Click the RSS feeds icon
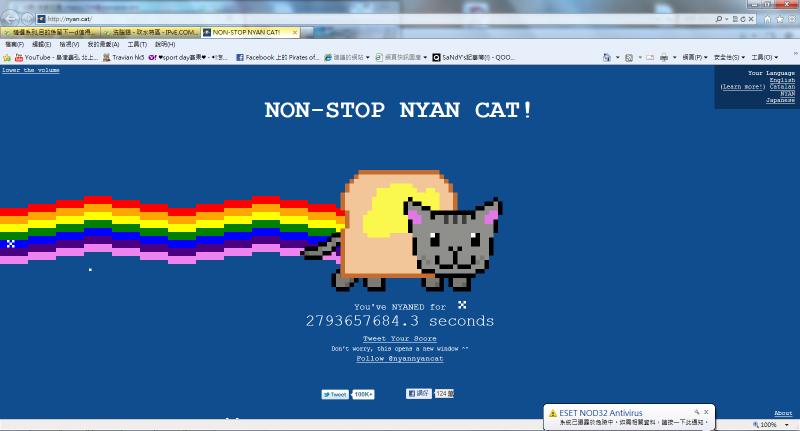This screenshot has height=431, width=800. point(629,58)
